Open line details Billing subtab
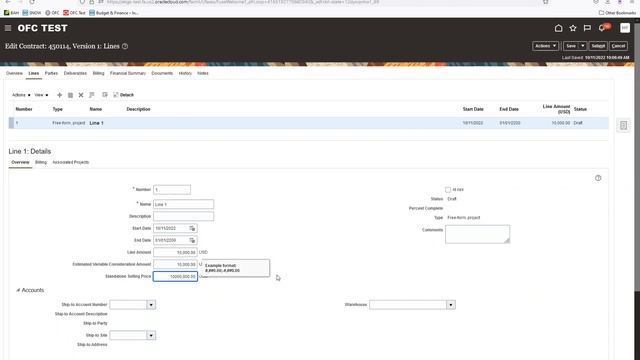 [41, 162]
